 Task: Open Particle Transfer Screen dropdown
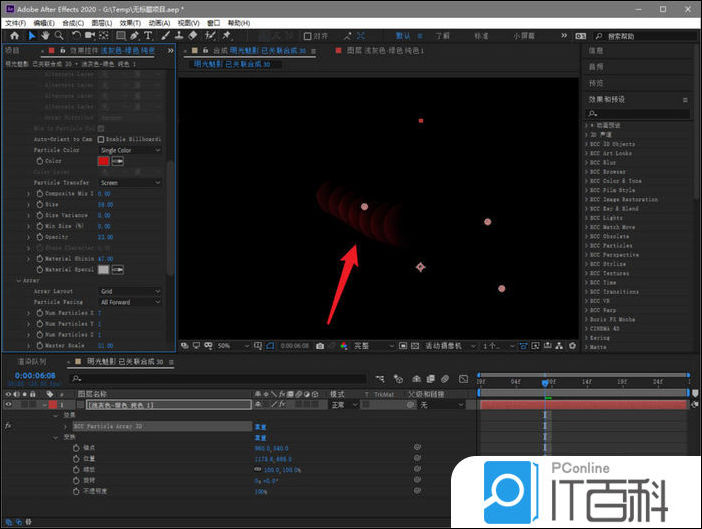(x=129, y=183)
